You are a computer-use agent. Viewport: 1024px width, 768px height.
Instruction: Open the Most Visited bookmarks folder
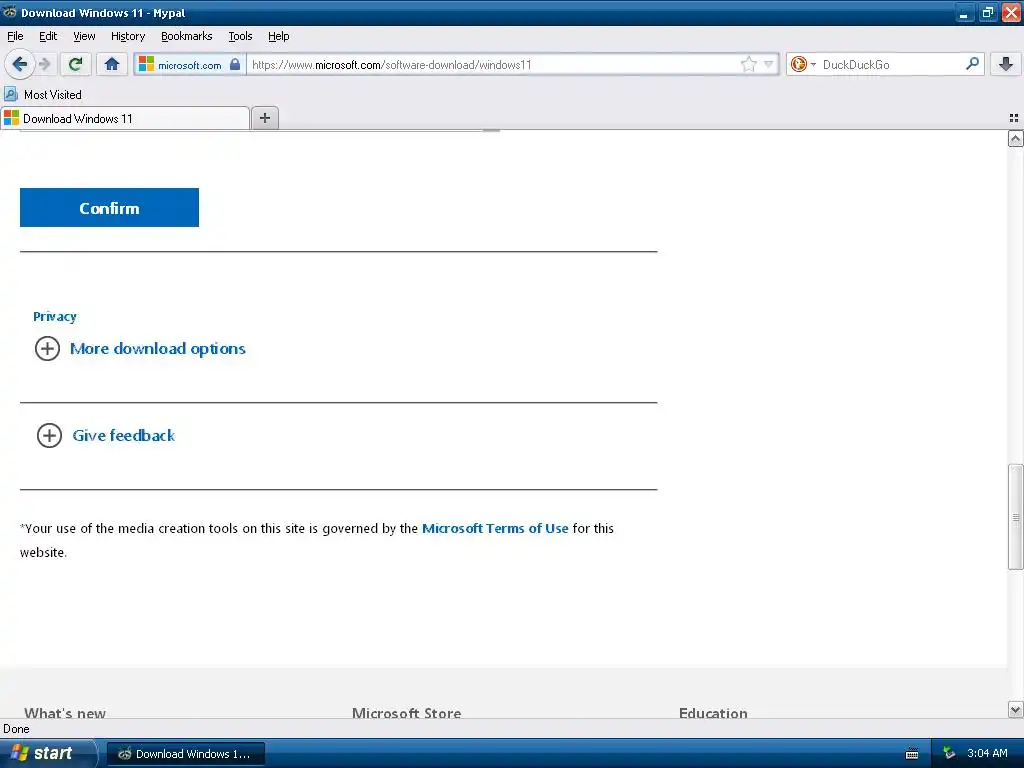click(x=43, y=95)
